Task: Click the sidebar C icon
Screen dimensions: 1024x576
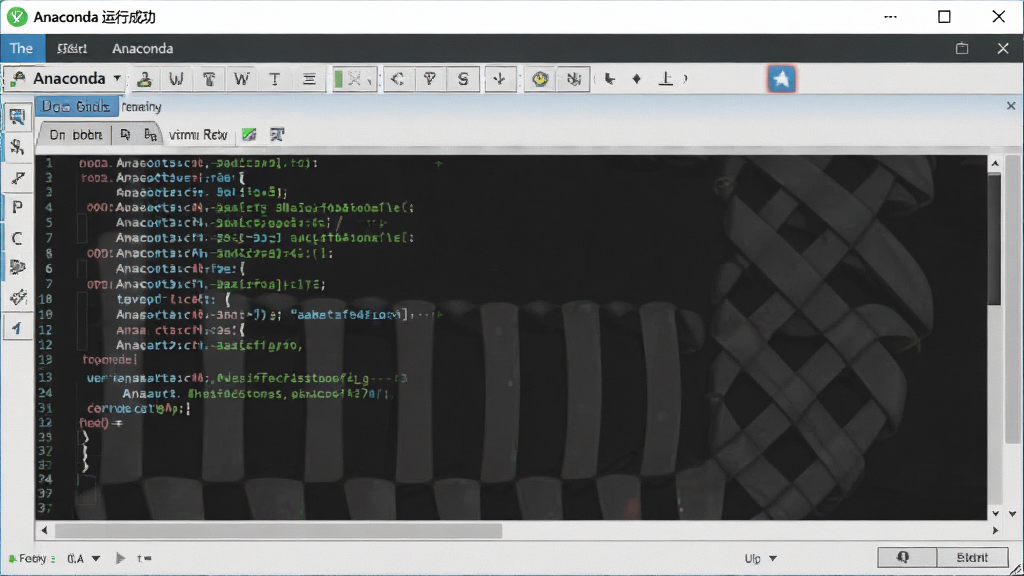Action: click(18, 238)
